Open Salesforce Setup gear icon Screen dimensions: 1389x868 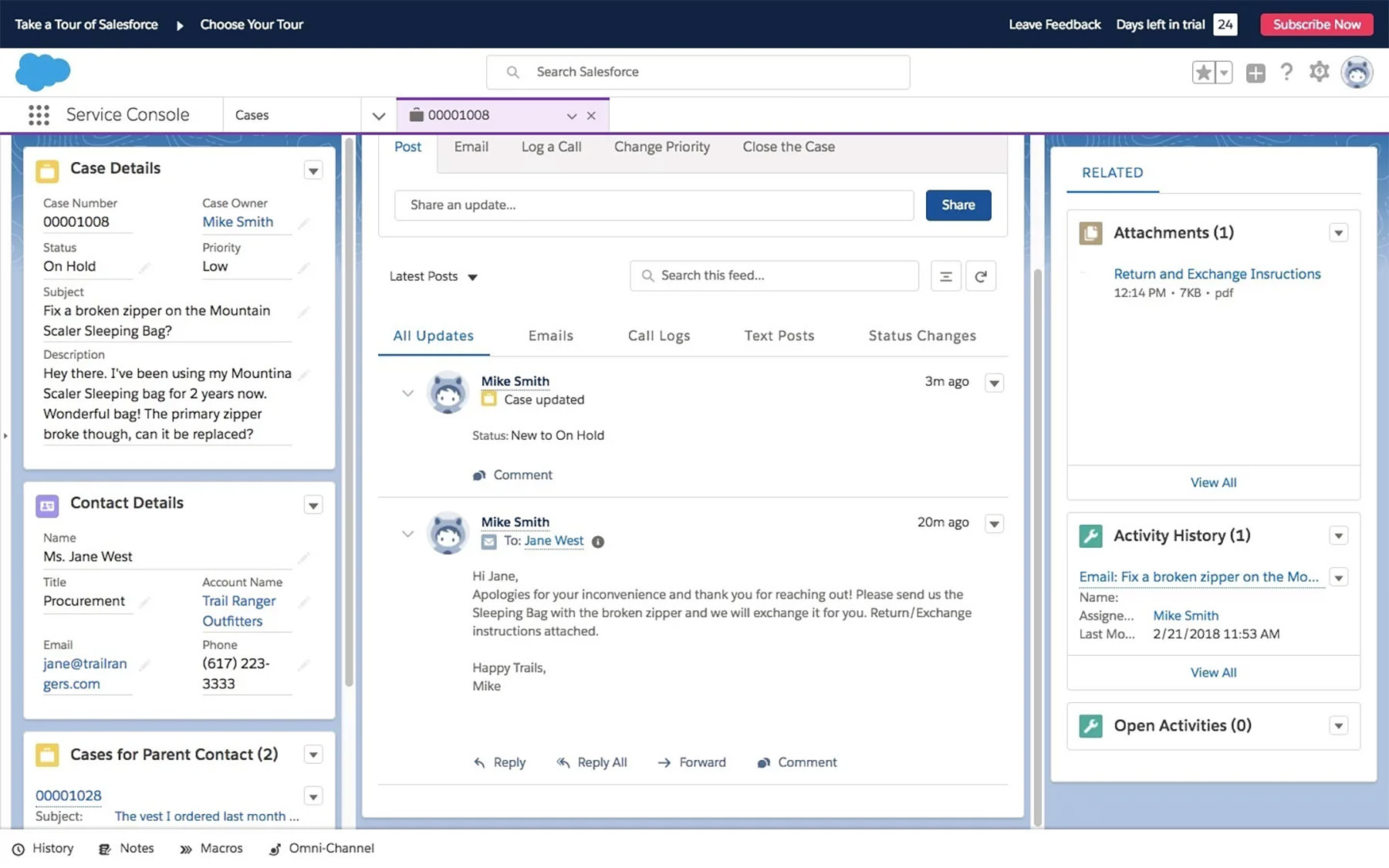(x=1319, y=72)
